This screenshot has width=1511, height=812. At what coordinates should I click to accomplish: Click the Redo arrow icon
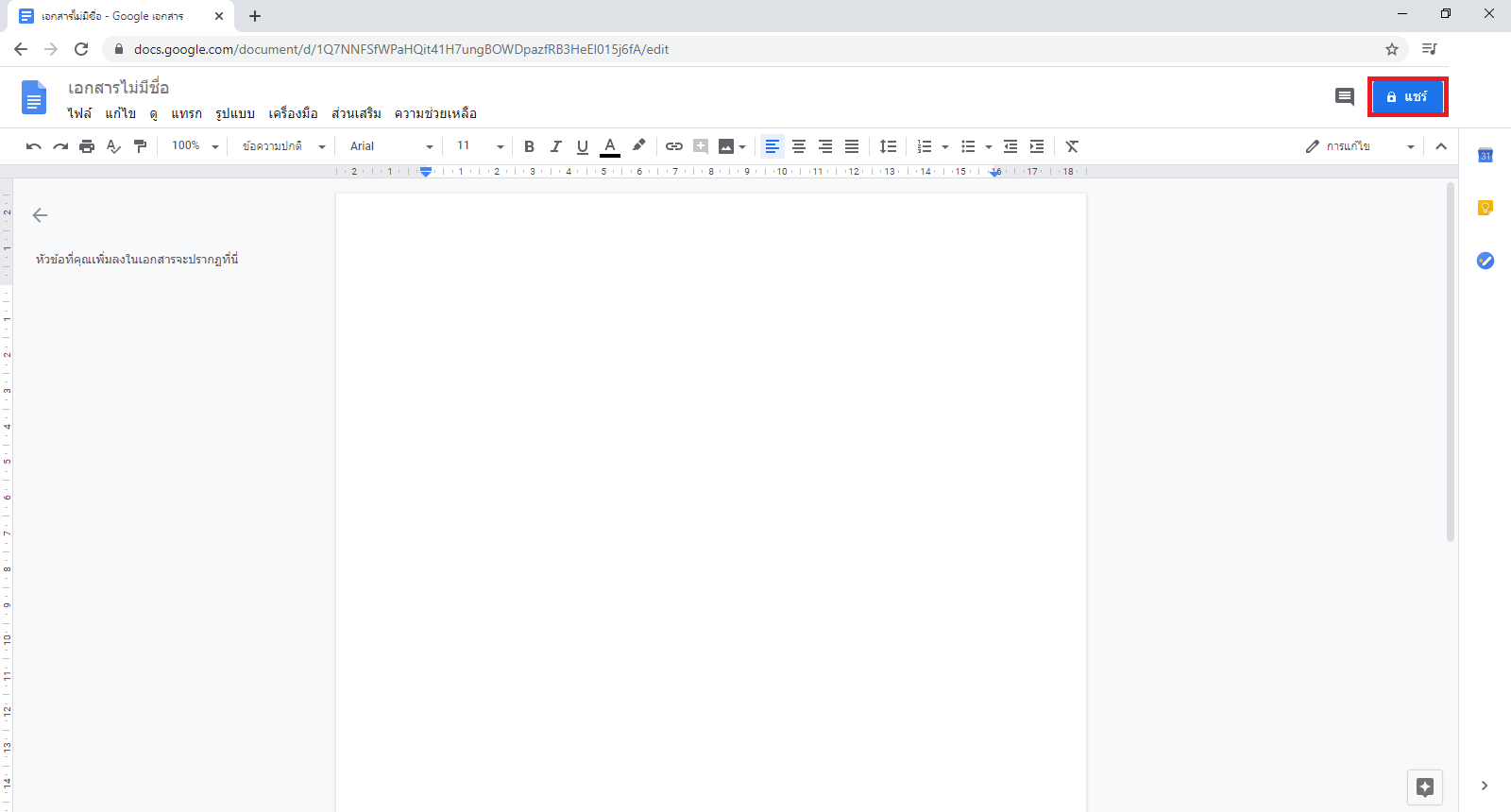tap(60, 146)
